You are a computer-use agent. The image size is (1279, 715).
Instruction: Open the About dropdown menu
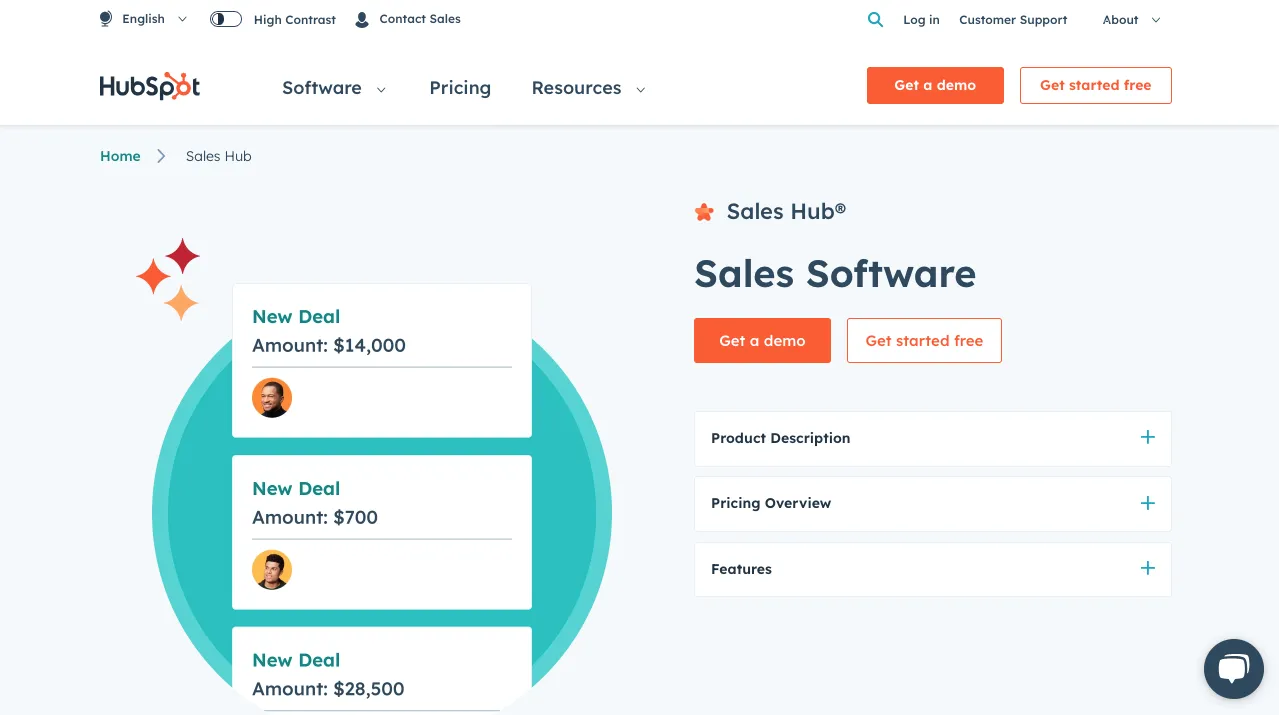pyautogui.click(x=1131, y=20)
